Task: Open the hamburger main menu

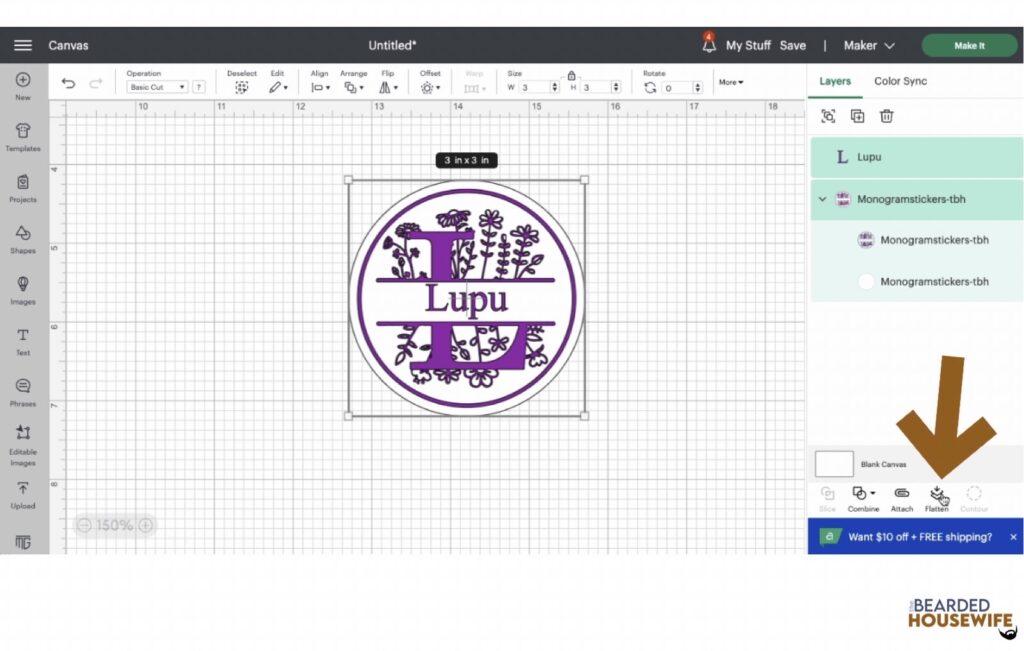Action: pyautogui.click(x=22, y=46)
